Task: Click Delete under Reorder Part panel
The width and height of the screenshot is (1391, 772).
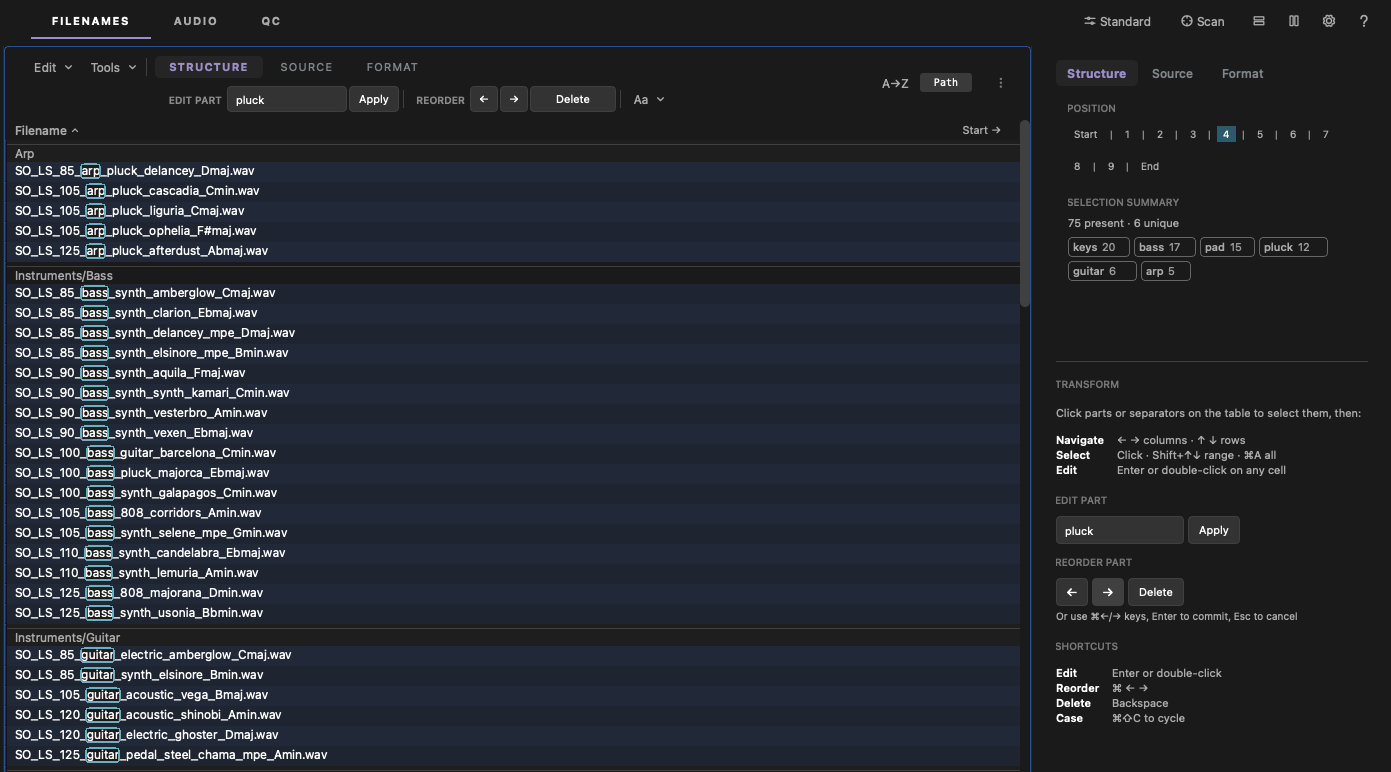Action: (x=1156, y=592)
